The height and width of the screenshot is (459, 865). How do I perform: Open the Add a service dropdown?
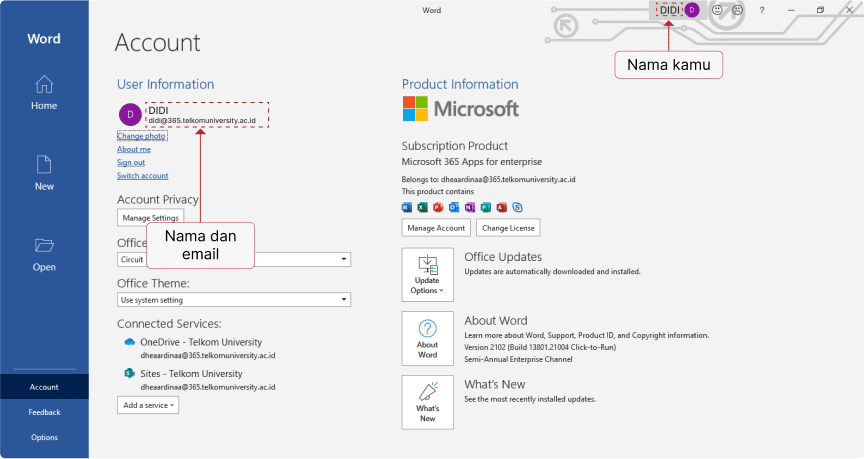click(x=148, y=405)
